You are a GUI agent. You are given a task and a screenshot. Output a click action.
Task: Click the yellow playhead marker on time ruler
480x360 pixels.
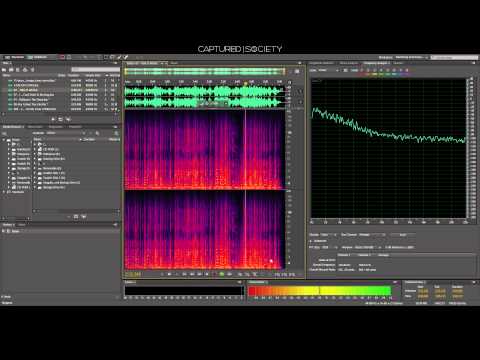[246, 83]
